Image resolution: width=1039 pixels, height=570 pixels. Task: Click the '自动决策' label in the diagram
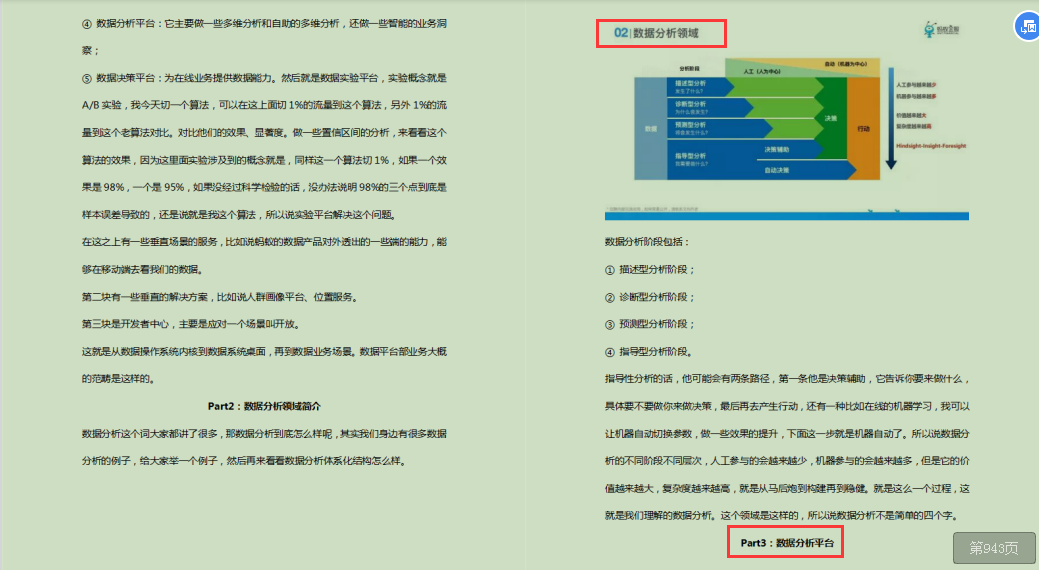(x=777, y=170)
